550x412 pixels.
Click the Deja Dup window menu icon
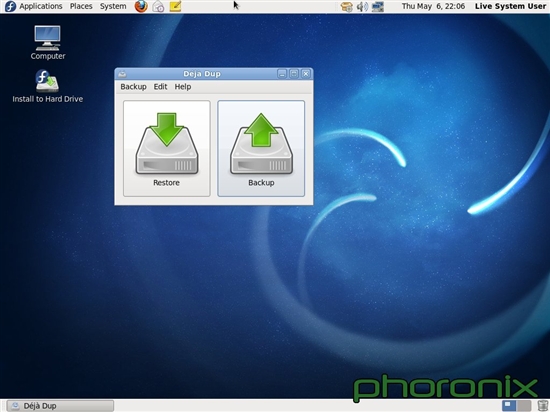[x=122, y=74]
